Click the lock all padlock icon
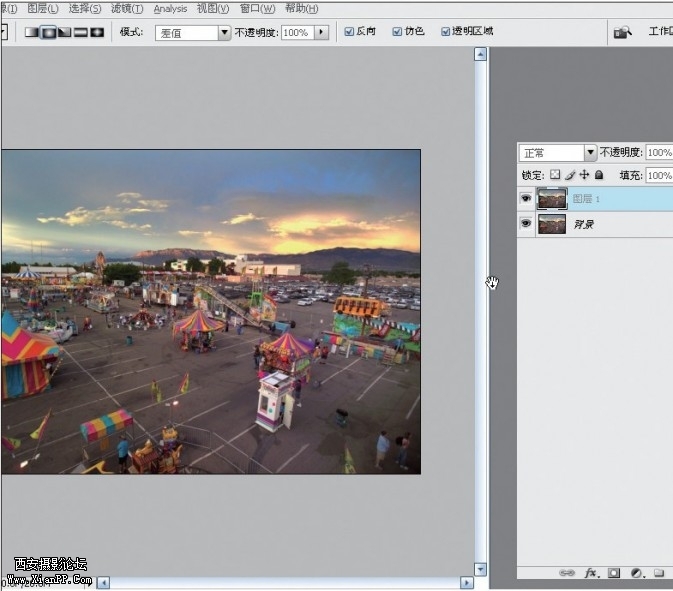The width and height of the screenshot is (673, 591). (x=599, y=175)
